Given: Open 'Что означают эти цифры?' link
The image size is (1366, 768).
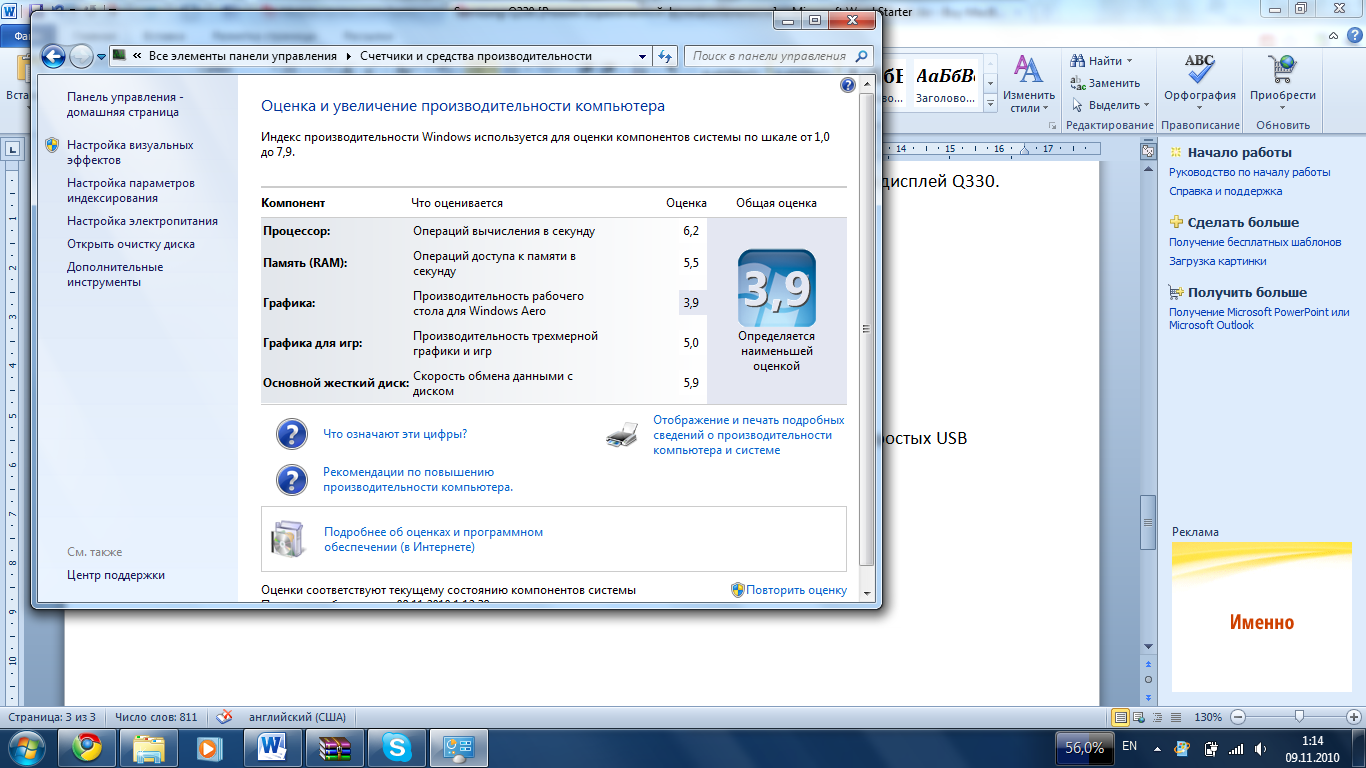Looking at the screenshot, I should (x=395, y=434).
